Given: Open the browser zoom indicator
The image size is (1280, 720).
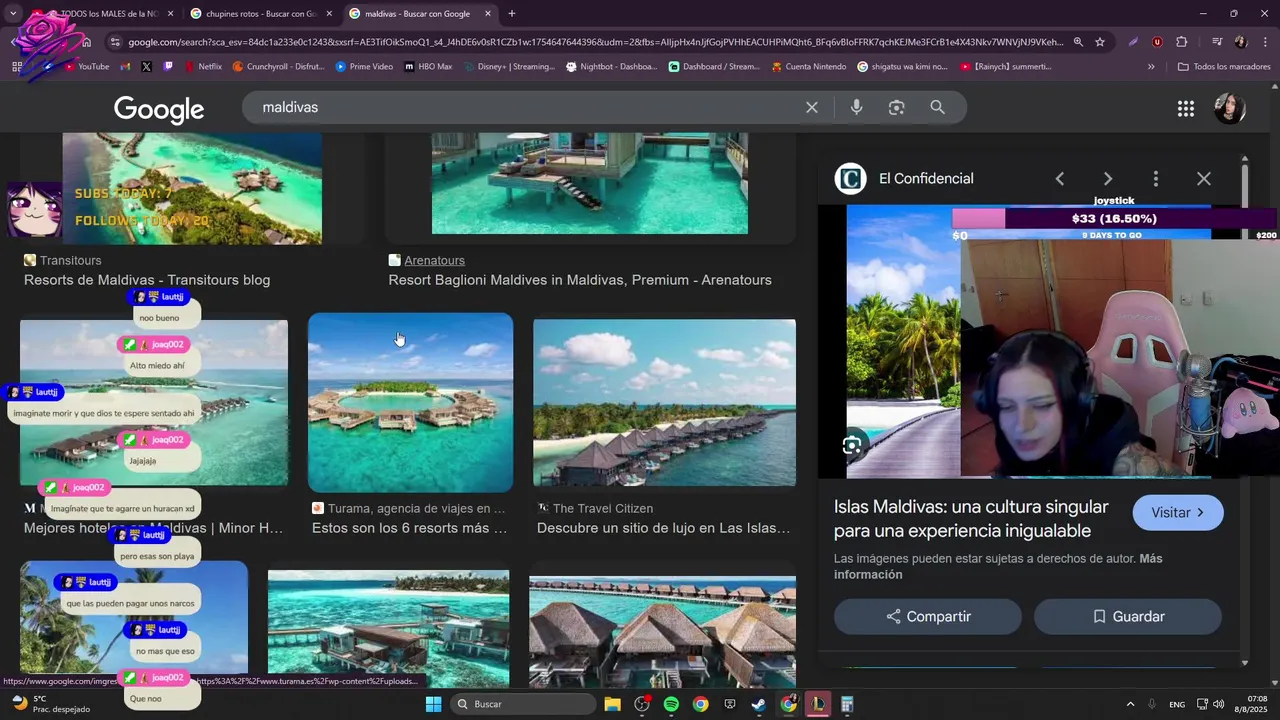Looking at the screenshot, I should [1078, 42].
